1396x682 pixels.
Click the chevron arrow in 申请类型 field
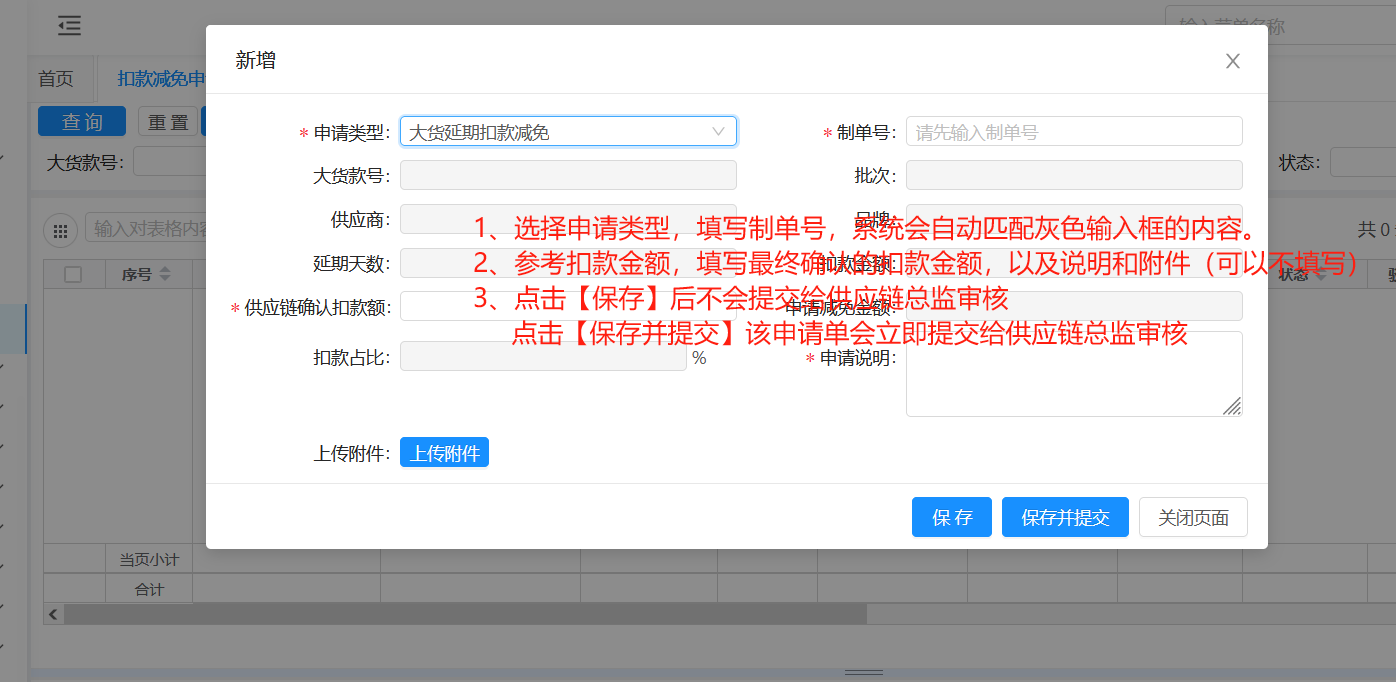(x=718, y=132)
